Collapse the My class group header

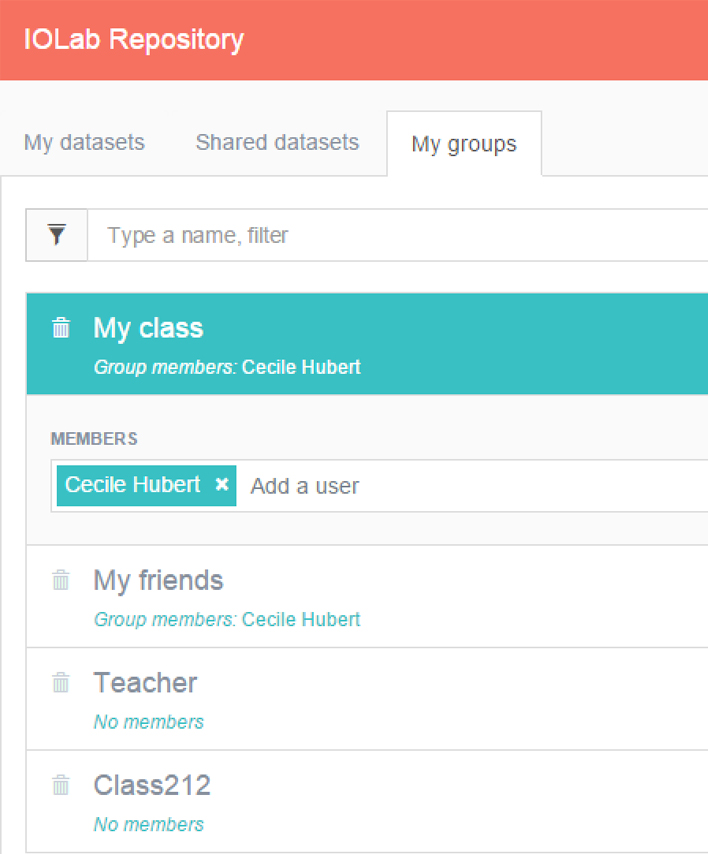click(x=367, y=344)
